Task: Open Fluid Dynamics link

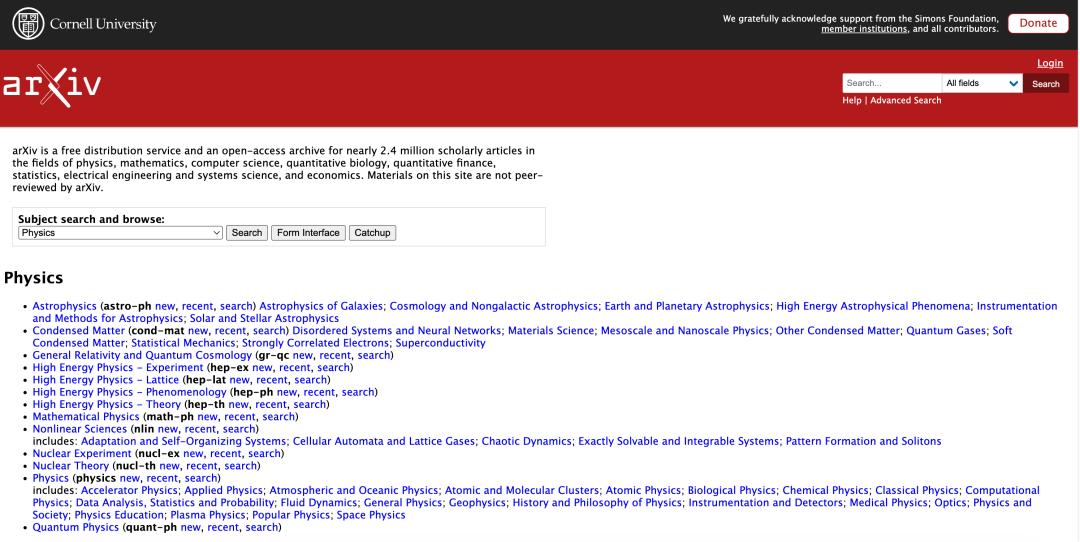Action: coord(318,503)
